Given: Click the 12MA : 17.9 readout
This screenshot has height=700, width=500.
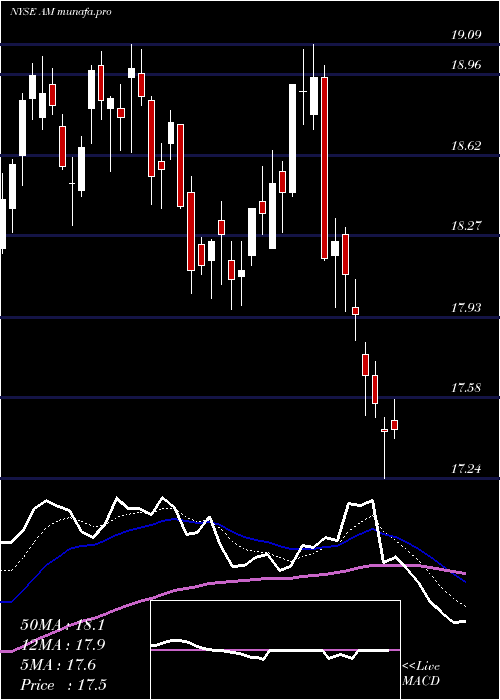Looking at the screenshot, I should pos(62,645).
